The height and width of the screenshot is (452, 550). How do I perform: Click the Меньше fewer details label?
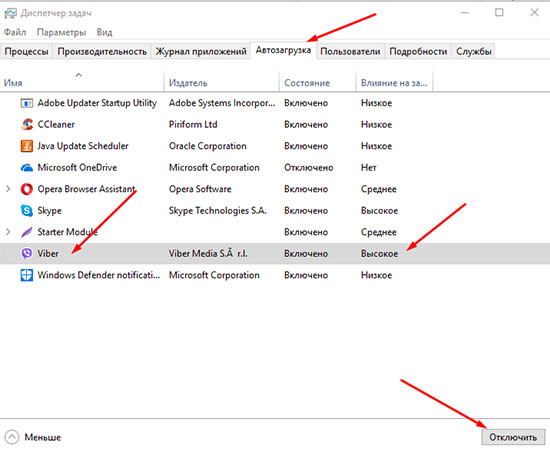[42, 437]
